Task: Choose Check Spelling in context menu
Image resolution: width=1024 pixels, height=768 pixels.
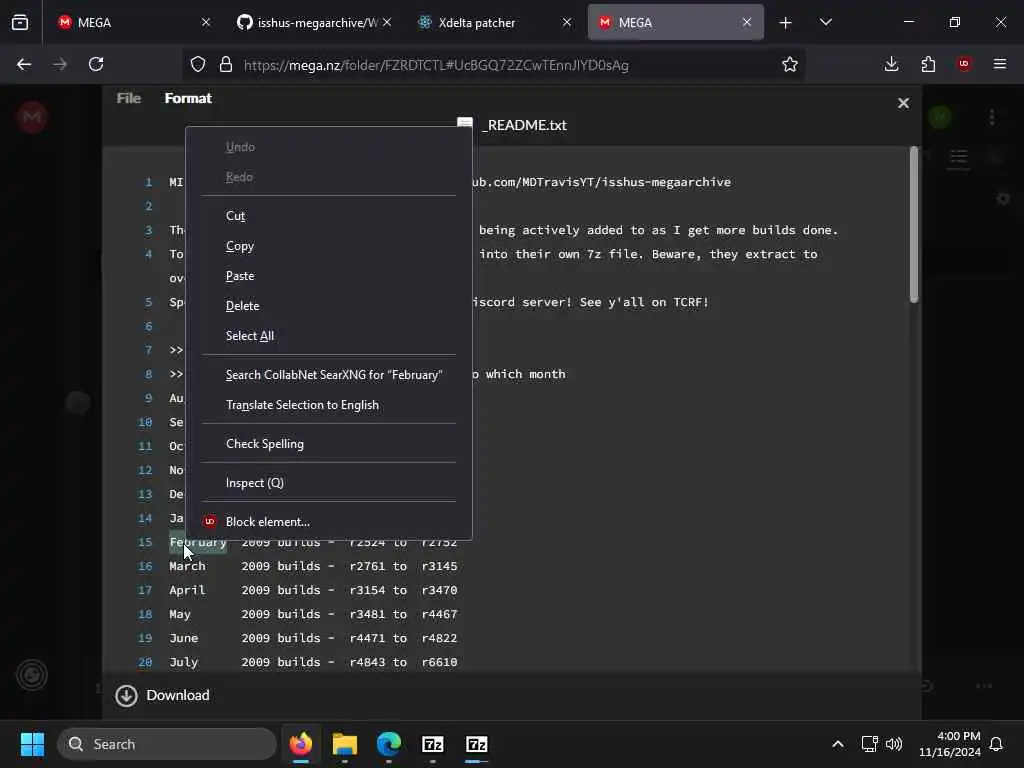Action: [328, 443]
